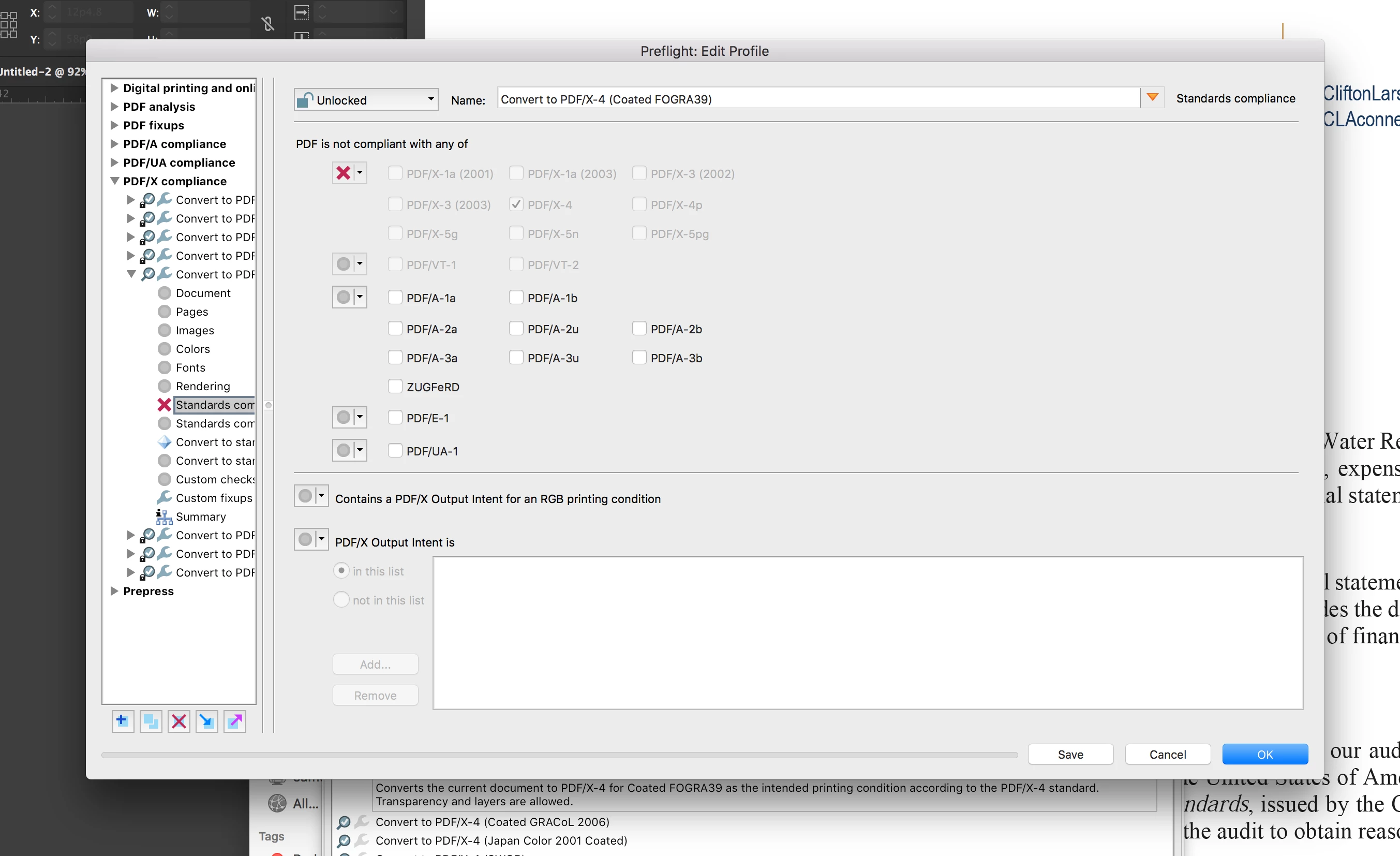
Task: Select Fonts section in profile tree
Action: [x=190, y=368]
